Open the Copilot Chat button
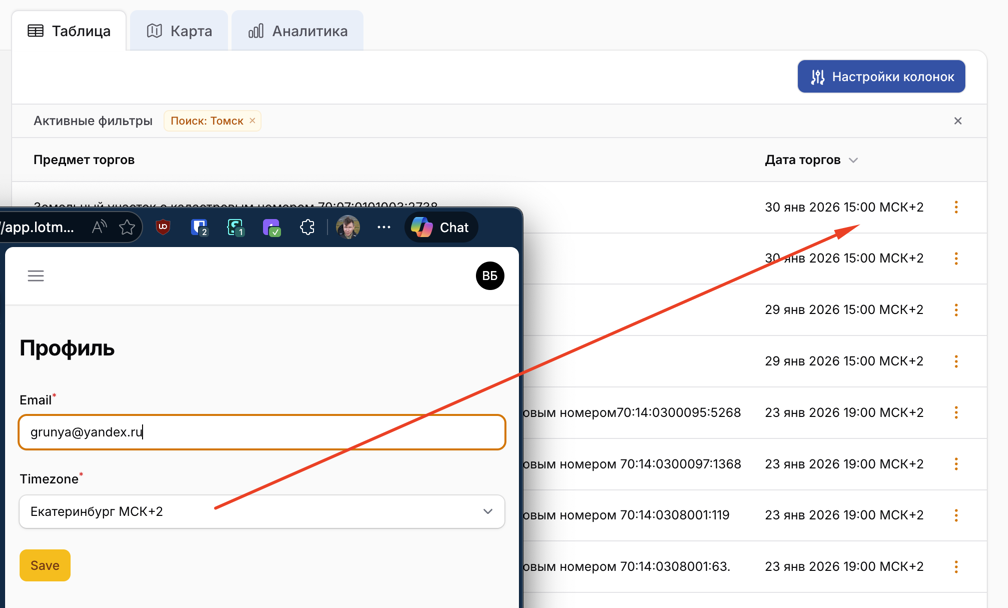Screen dimensions: 1008x608 440,228
